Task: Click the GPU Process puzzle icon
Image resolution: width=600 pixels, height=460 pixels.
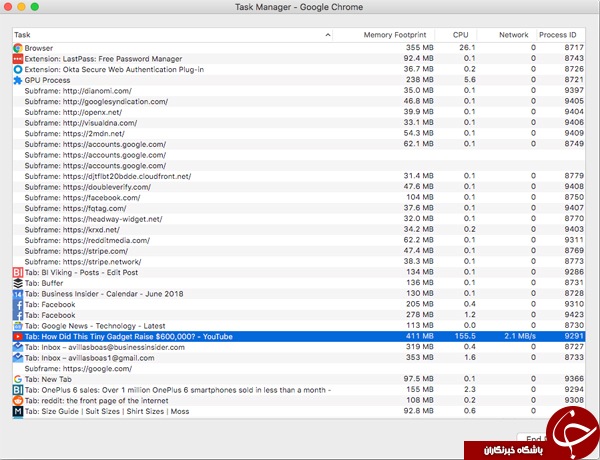Action: coord(18,80)
